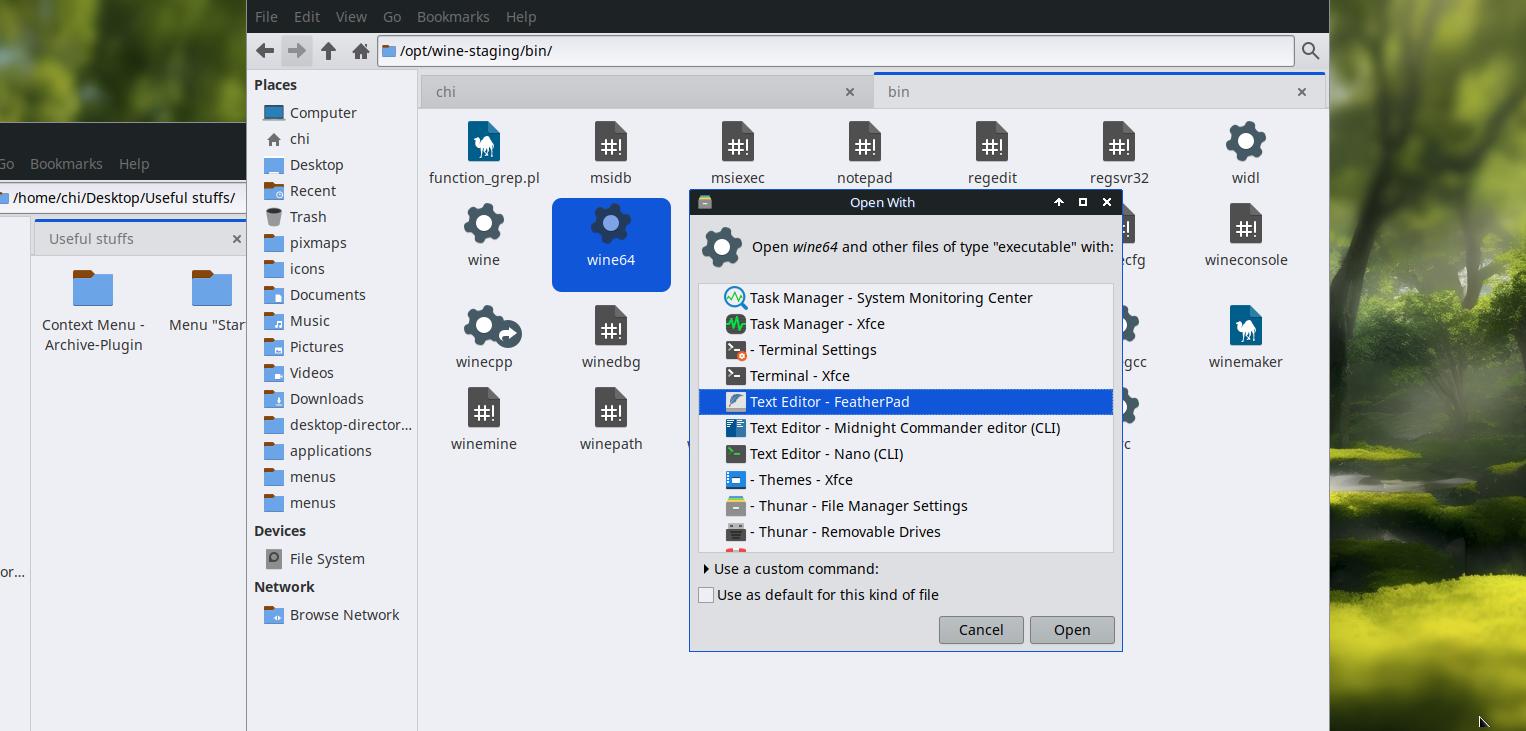Open the File menu
Screen dimensions: 1526x731
point(266,17)
